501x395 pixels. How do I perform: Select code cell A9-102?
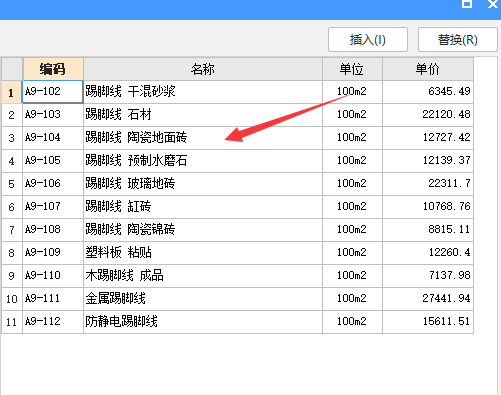click(x=53, y=91)
